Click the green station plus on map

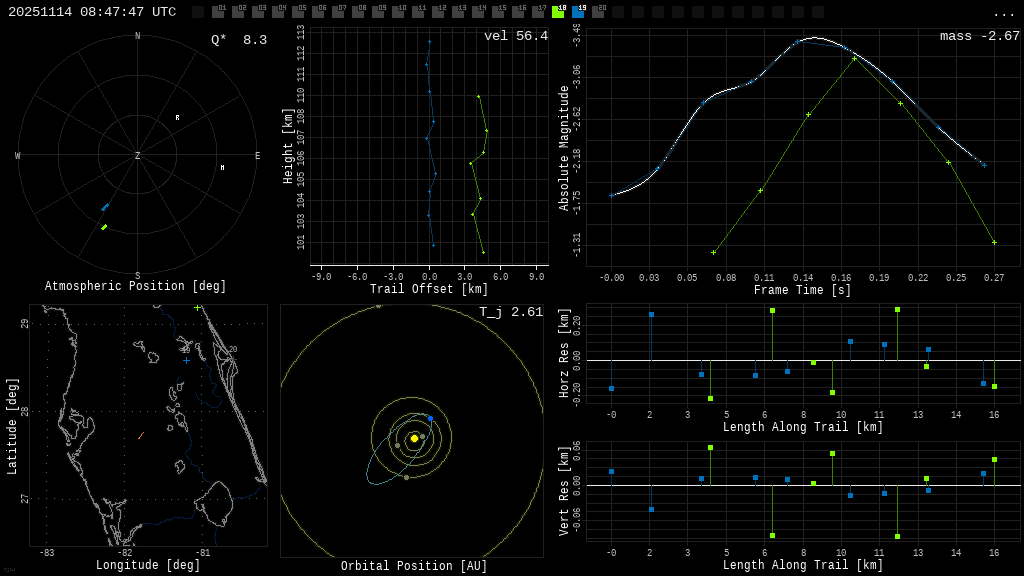(x=197, y=308)
